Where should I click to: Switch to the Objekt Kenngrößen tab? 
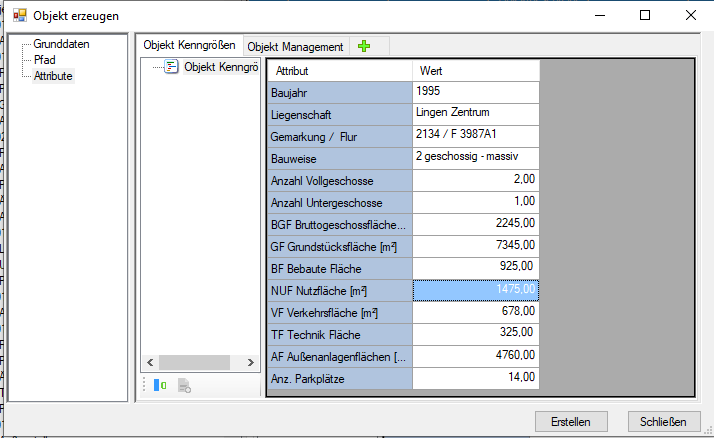coord(189,45)
